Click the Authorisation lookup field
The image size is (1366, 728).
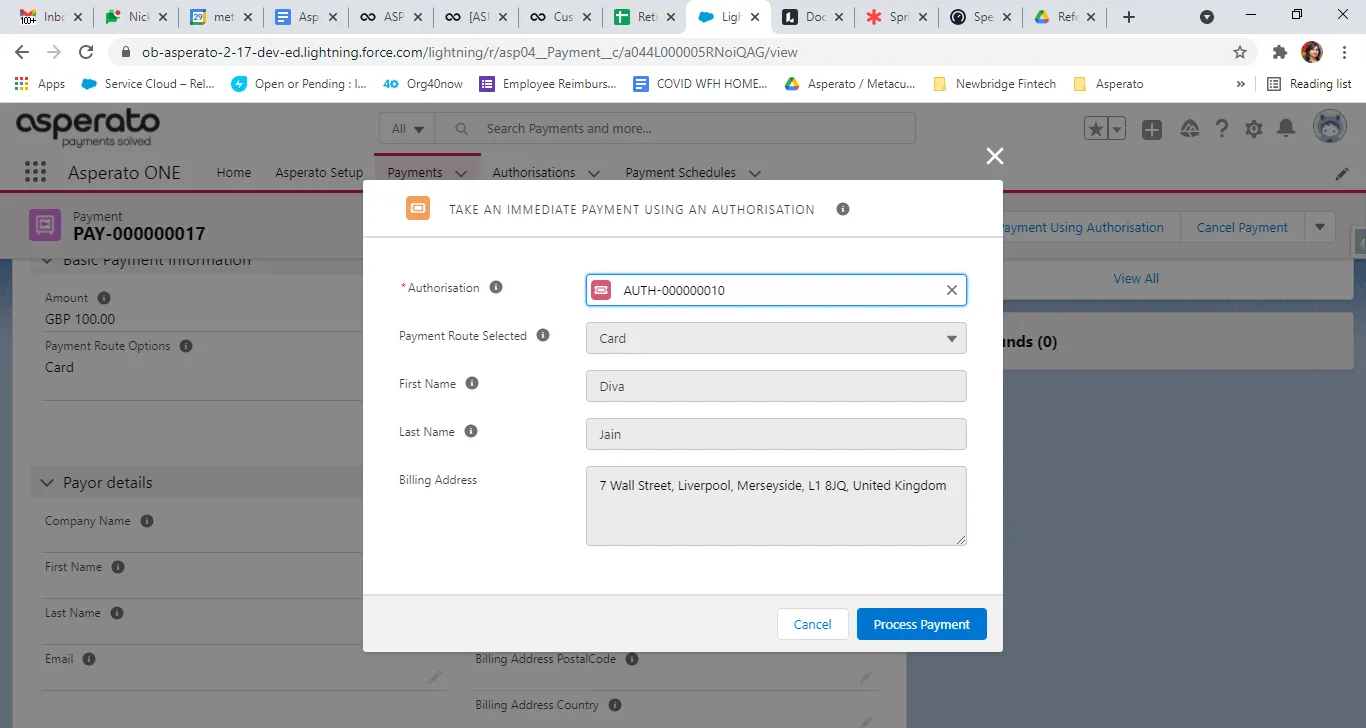point(776,290)
